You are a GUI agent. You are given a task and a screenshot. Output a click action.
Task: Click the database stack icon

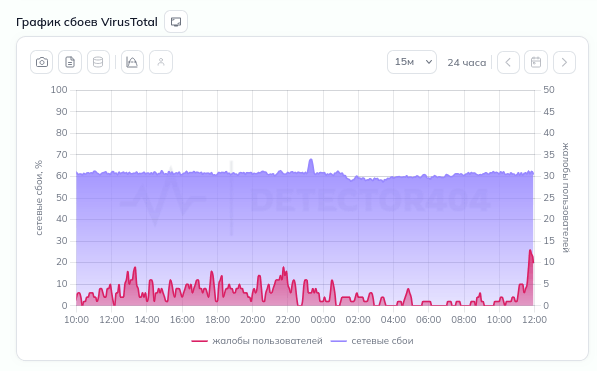pos(98,62)
